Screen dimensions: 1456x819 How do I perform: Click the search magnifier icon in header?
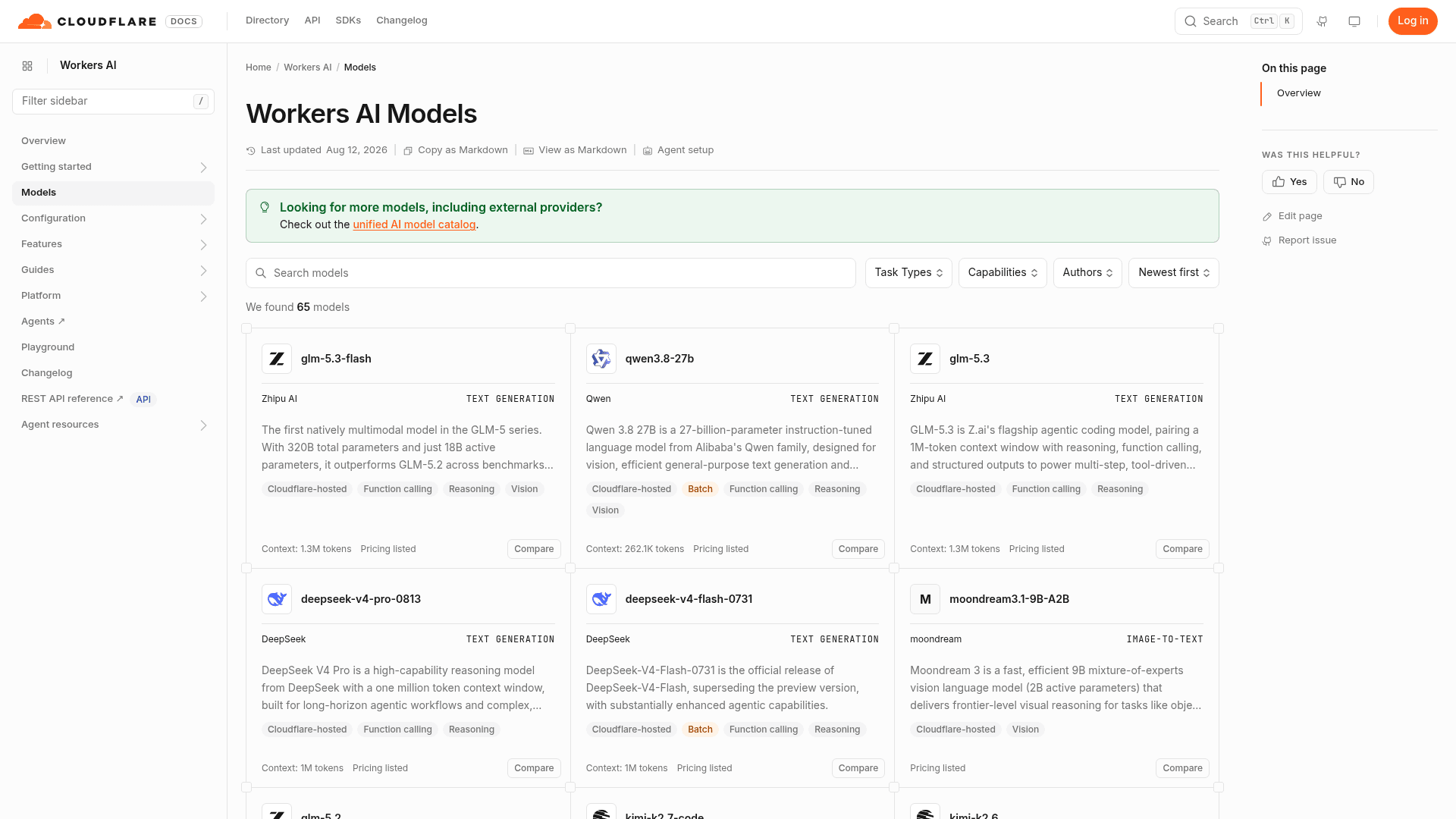coord(1191,21)
